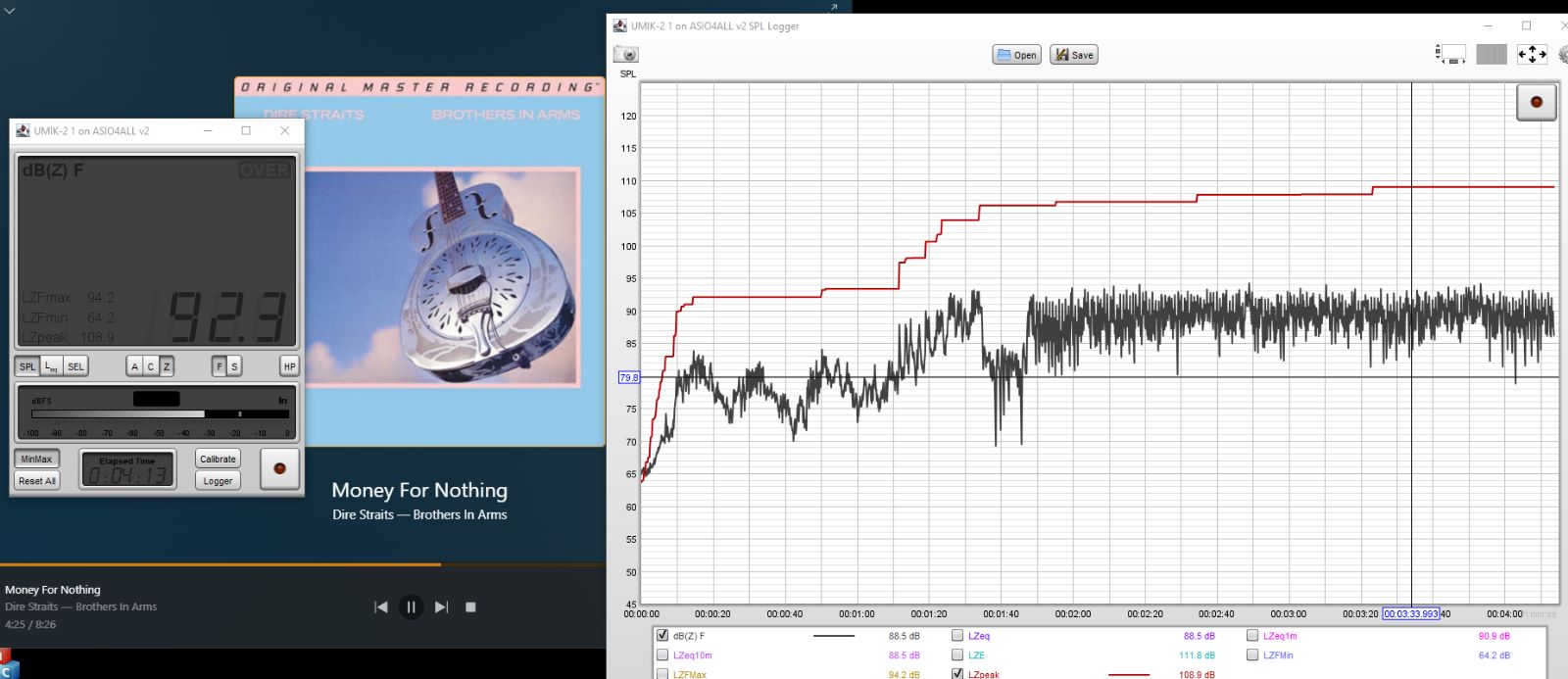Click the dB(Z) F black legend line sample
The height and width of the screenshot is (679, 1568).
(834, 636)
